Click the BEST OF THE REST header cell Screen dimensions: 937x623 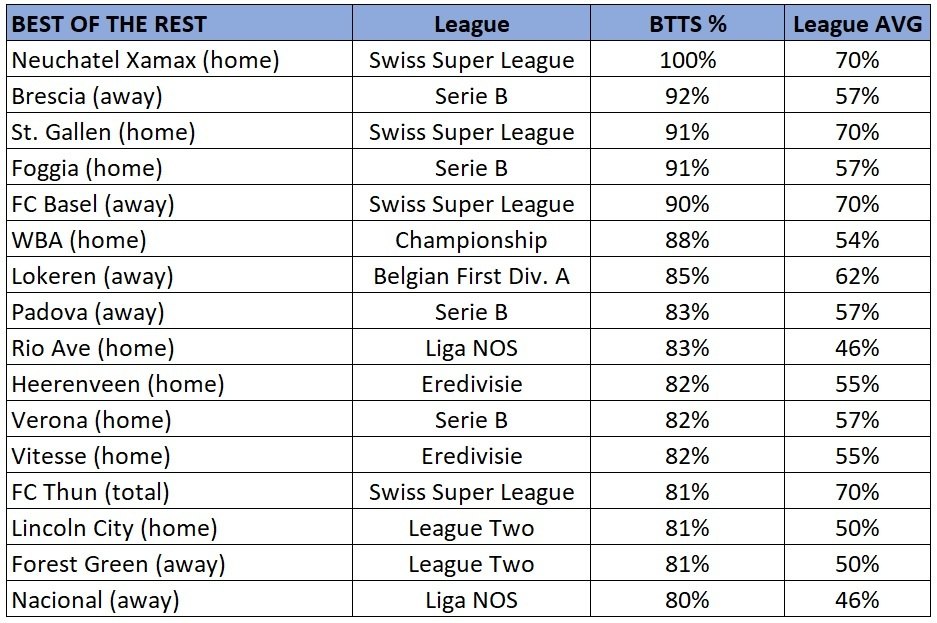pyautogui.click(x=179, y=24)
